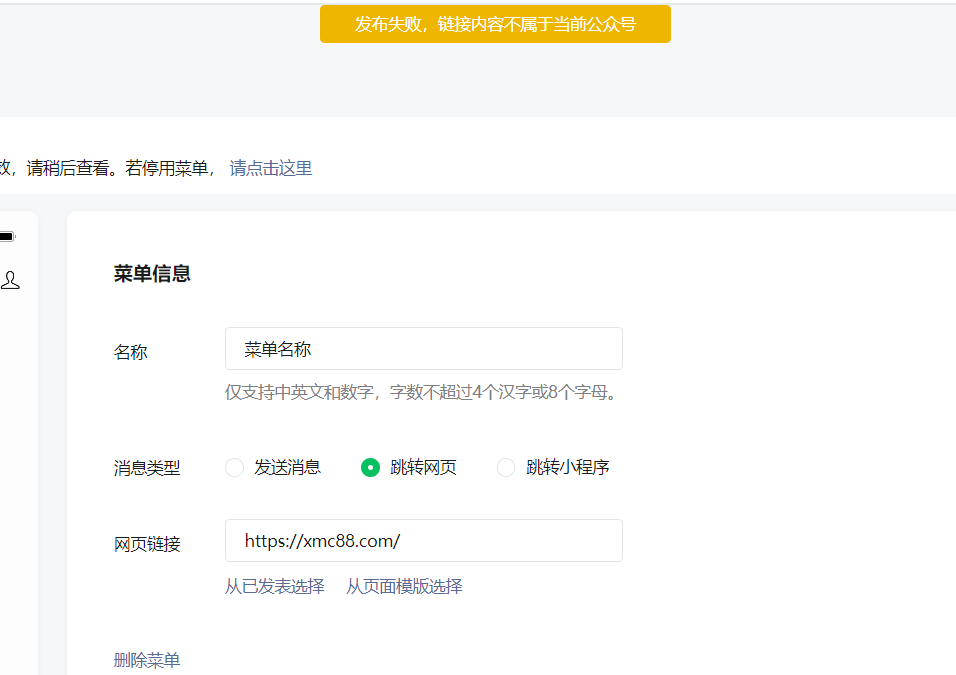
Task: Click the person icon in phone preview
Action: coord(10,281)
